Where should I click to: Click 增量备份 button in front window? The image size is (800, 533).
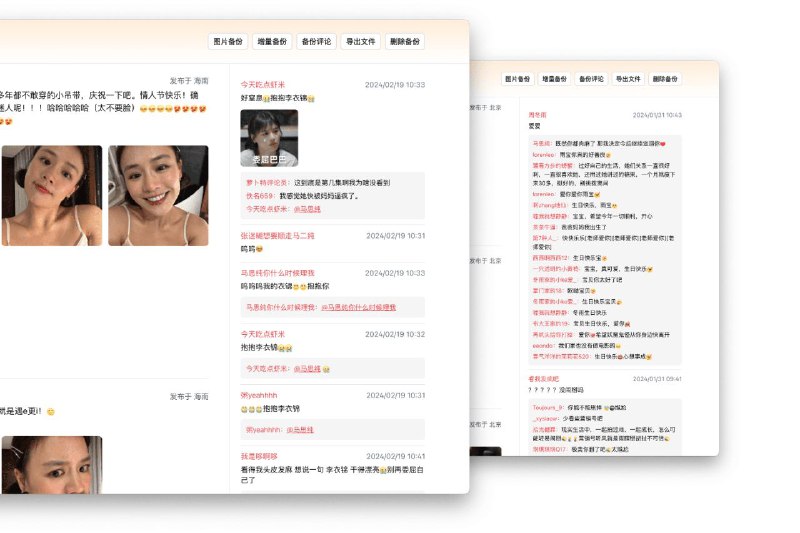(272, 41)
